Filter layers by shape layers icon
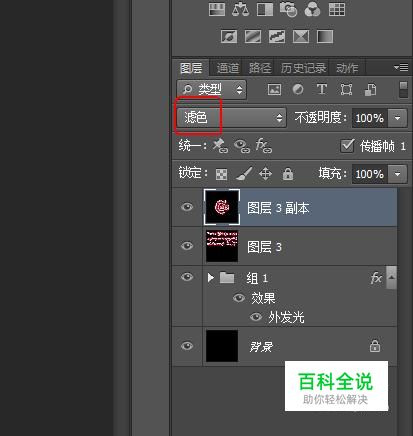 pos(346,90)
